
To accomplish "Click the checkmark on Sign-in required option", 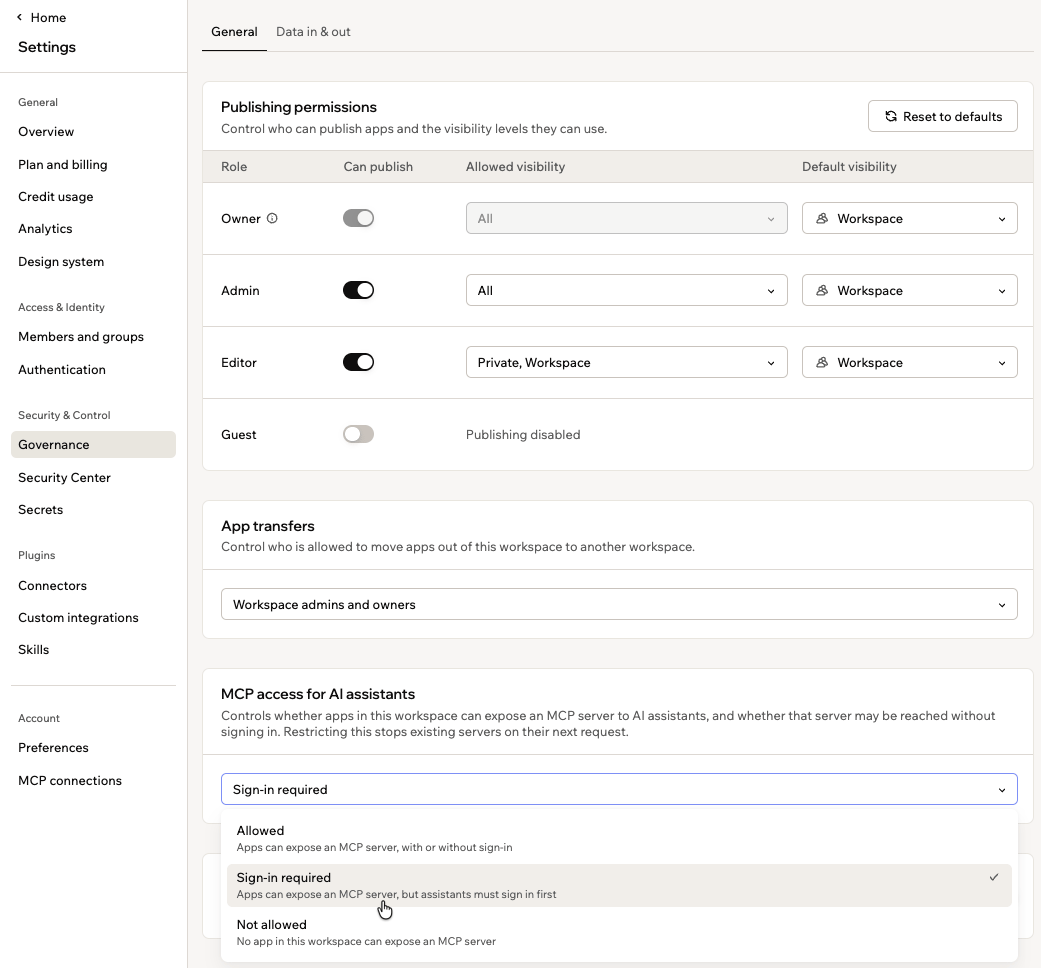I will coord(994,877).
